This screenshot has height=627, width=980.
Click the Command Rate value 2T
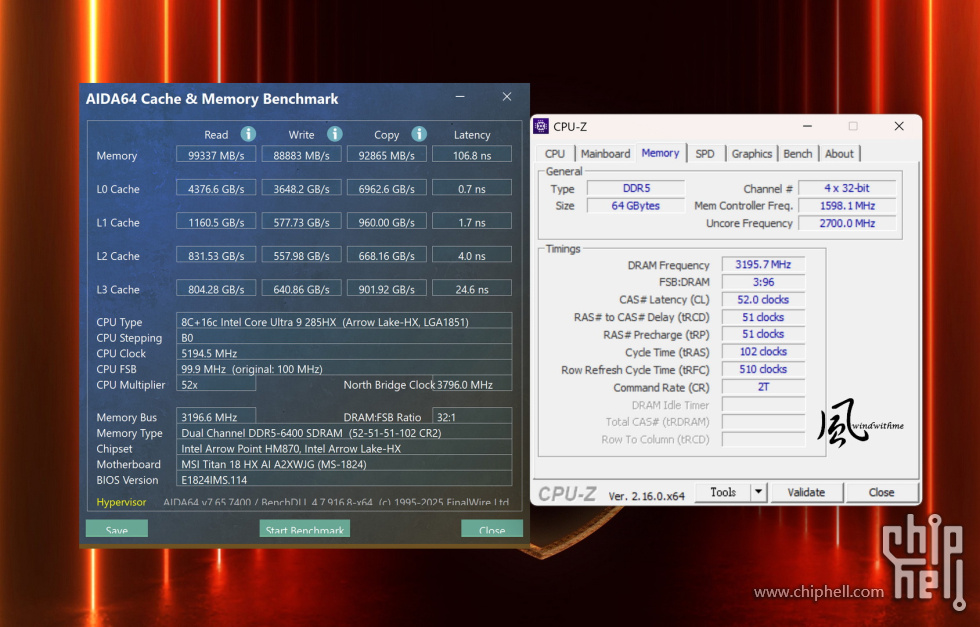pos(763,387)
